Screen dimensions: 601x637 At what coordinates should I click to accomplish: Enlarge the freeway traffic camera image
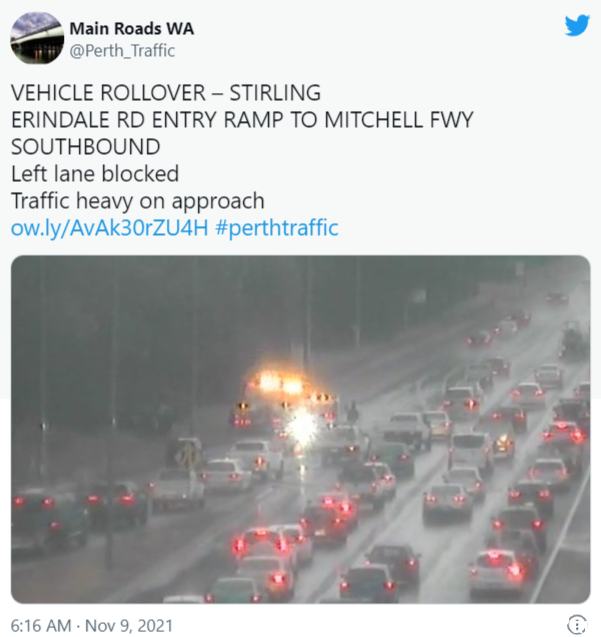pyautogui.click(x=300, y=429)
